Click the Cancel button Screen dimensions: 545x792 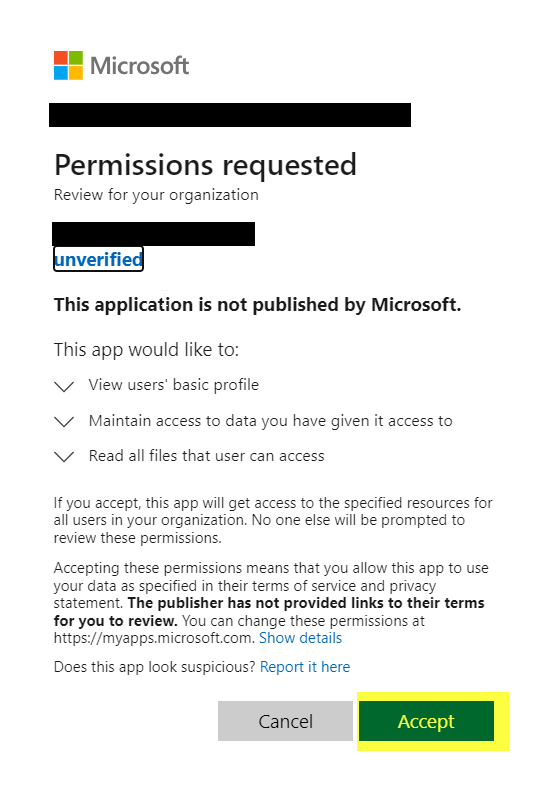[285, 721]
